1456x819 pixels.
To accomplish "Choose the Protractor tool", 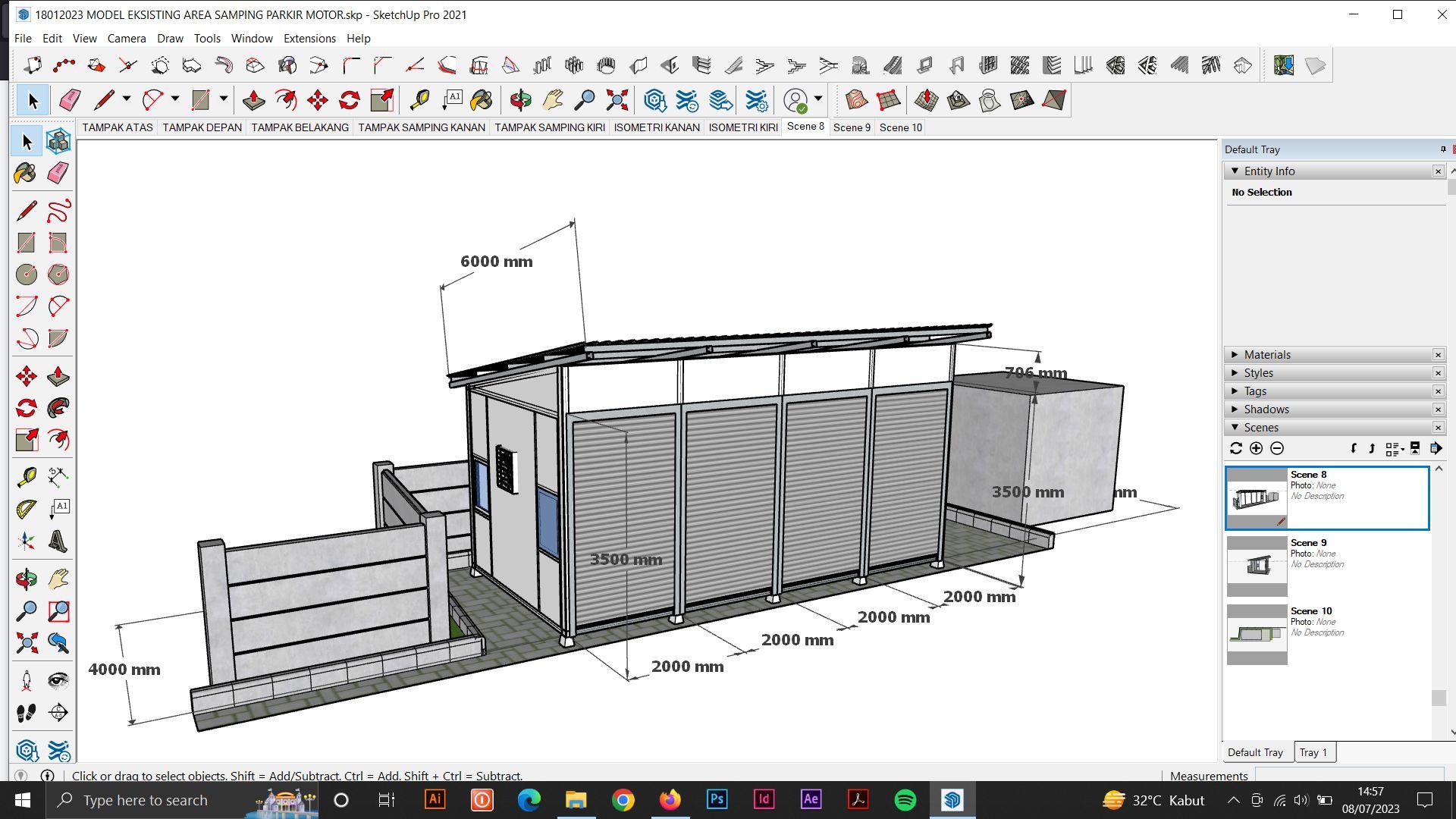I will point(26,509).
